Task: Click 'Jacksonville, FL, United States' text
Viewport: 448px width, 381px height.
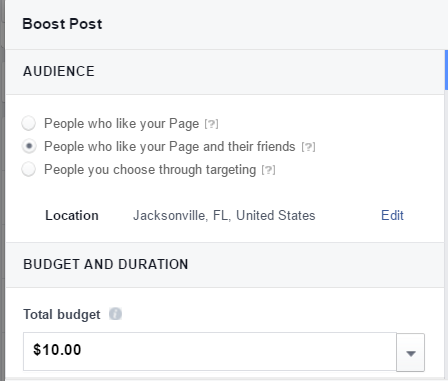Action: (224, 216)
